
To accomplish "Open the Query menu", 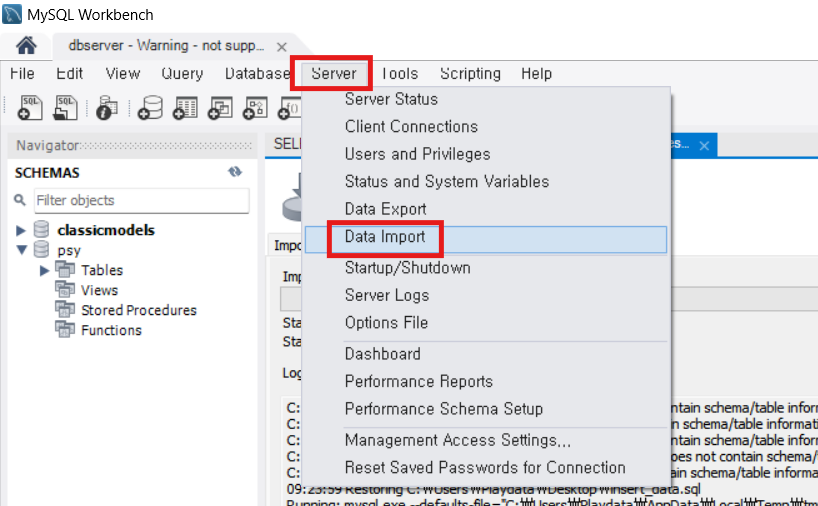I will pos(182,74).
